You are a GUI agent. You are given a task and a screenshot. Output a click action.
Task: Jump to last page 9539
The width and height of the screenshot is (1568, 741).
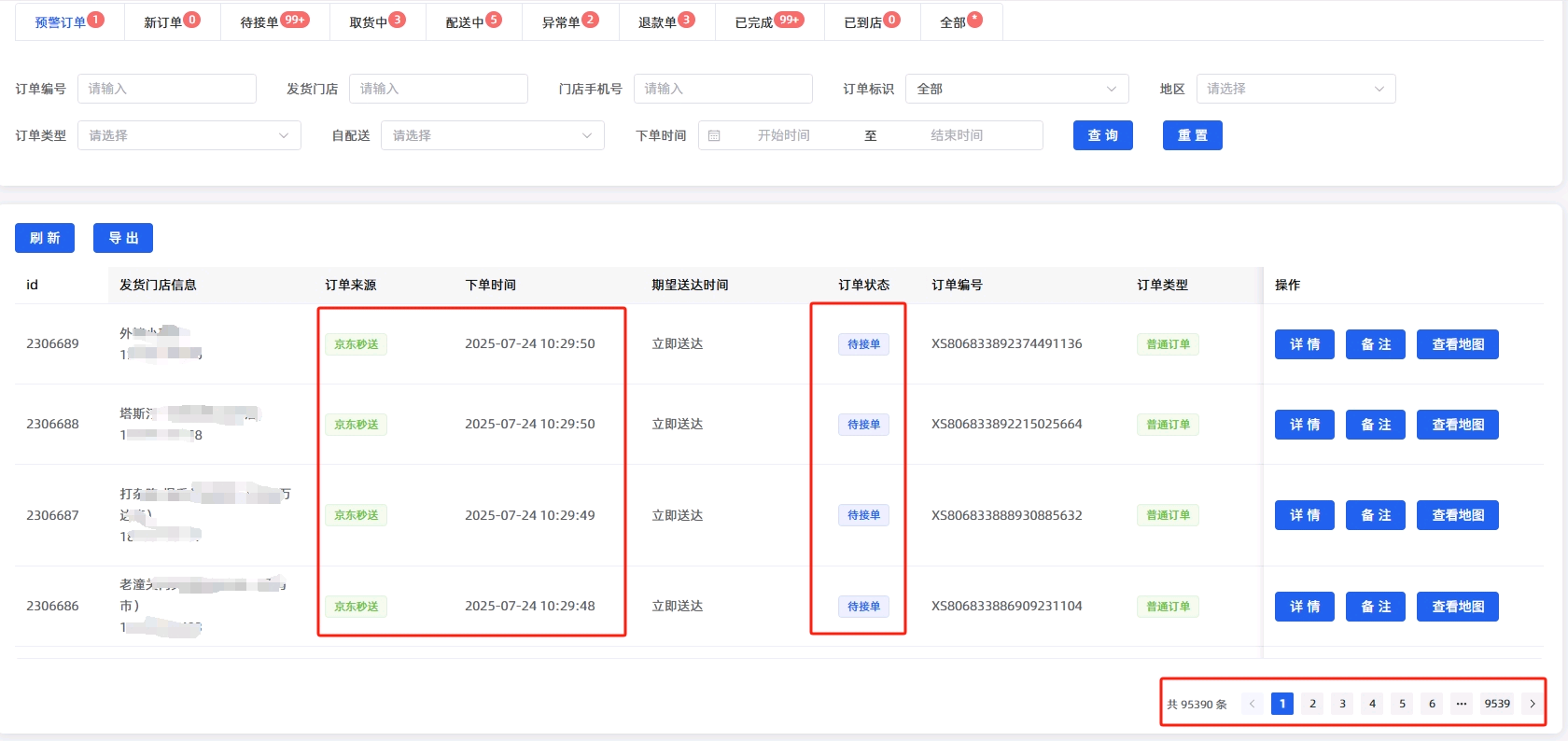[x=1497, y=704]
